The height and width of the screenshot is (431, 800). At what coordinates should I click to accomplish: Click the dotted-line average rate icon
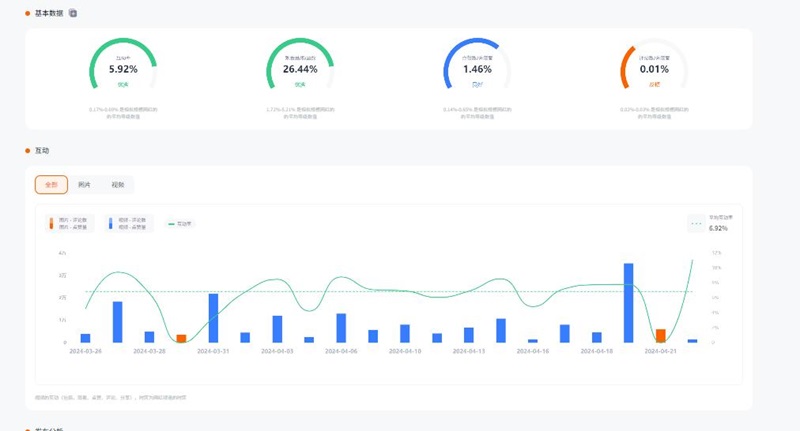(696, 224)
